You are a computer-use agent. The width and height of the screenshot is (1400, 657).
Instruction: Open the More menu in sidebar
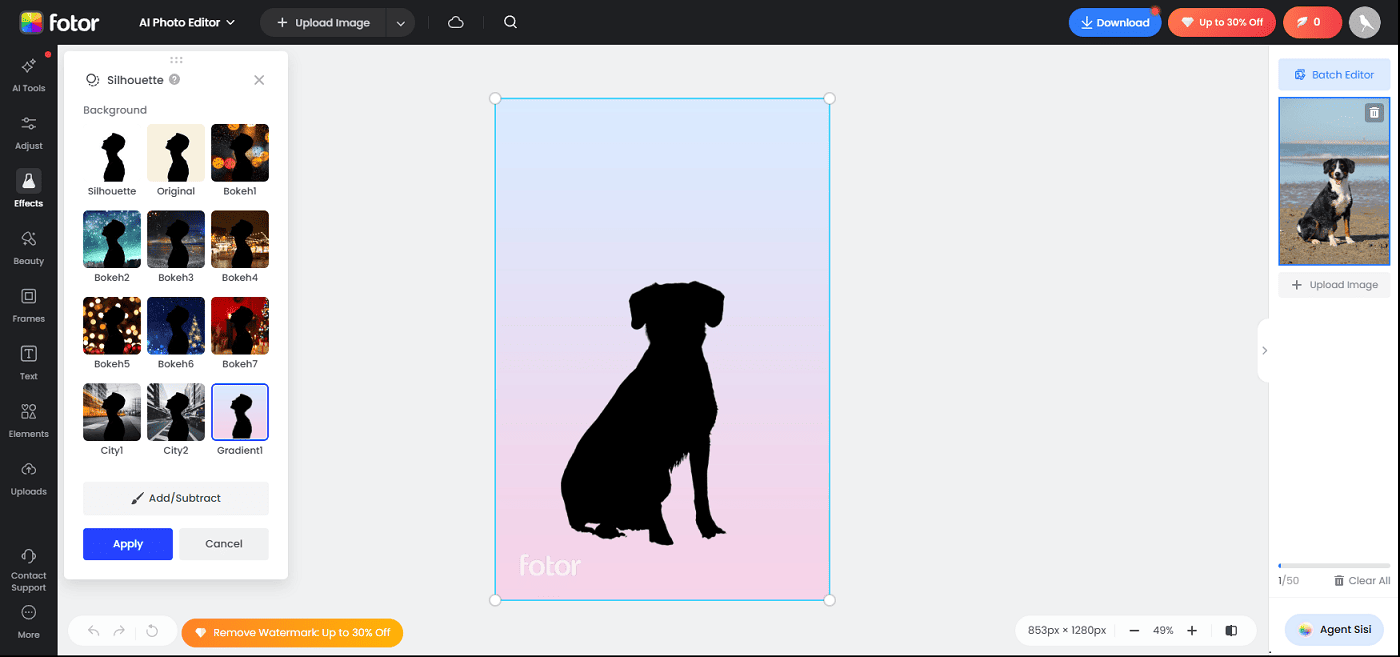[29, 620]
